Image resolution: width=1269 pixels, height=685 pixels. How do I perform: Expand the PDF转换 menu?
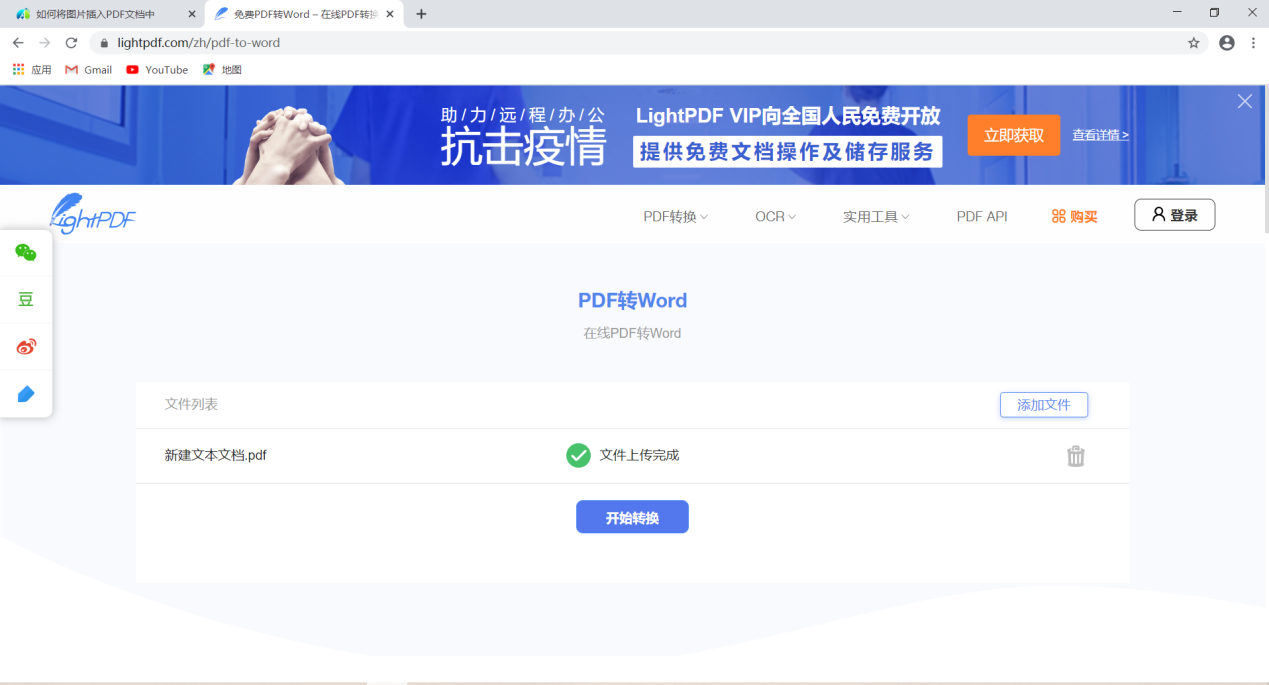(x=676, y=216)
